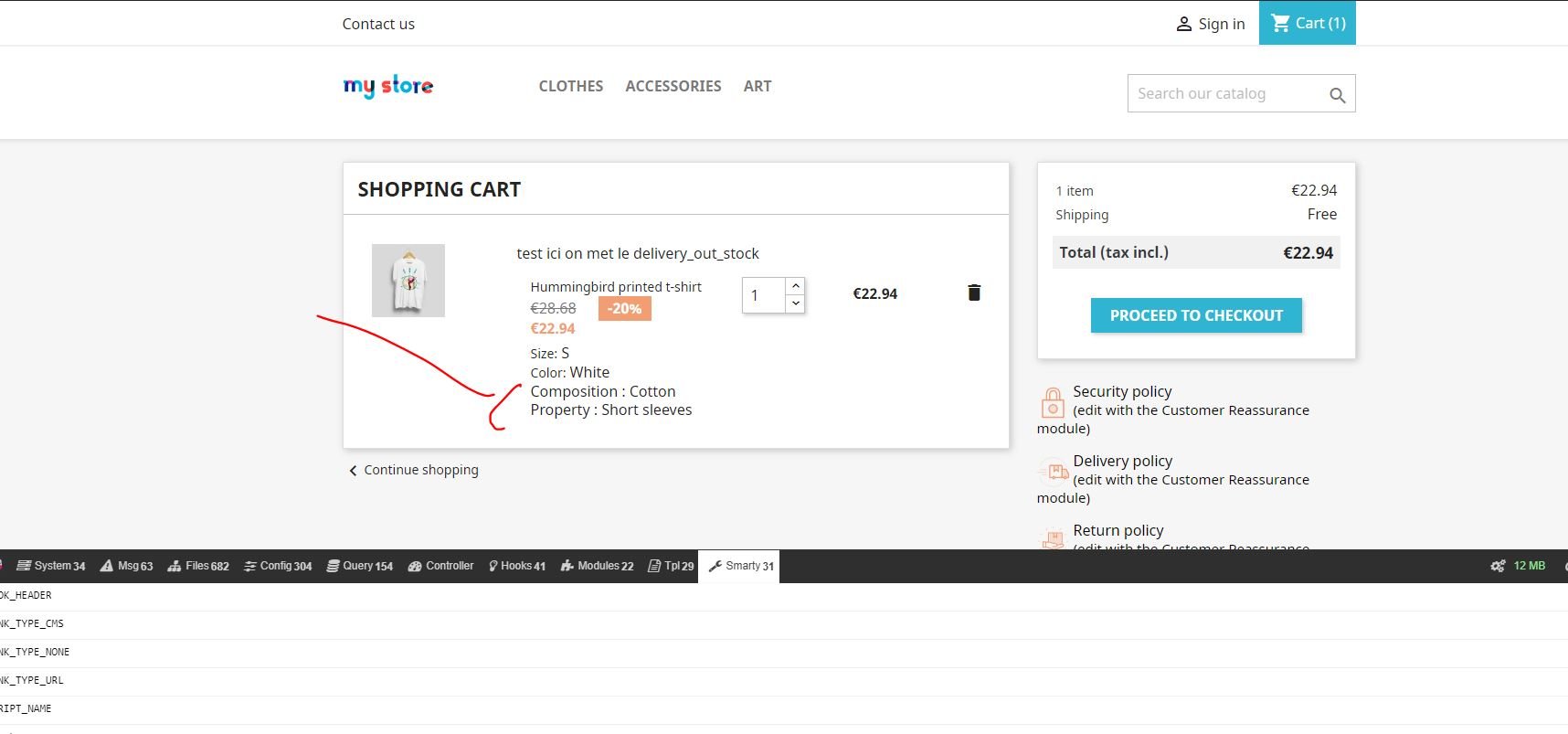The width and height of the screenshot is (1568, 734).
Task: Open the Hummingbird t-shirt product thumbnail
Action: coord(408,281)
